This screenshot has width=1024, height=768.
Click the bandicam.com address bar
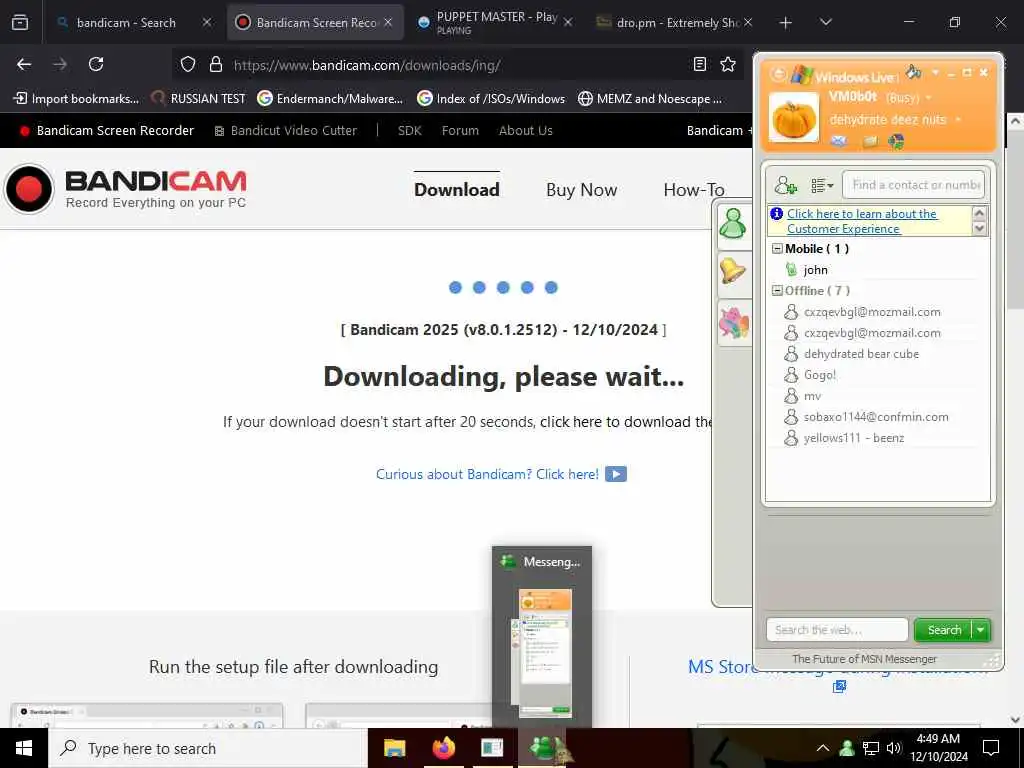pos(457,65)
